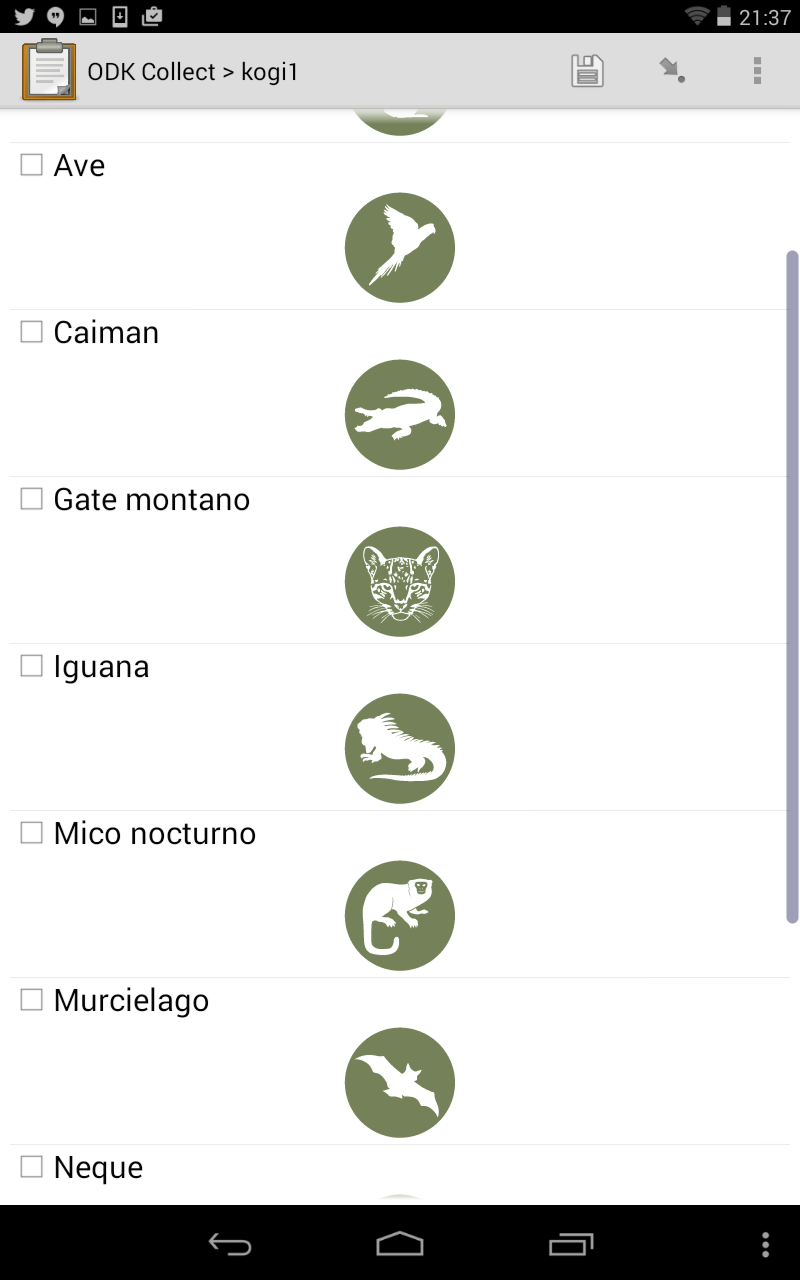Tap the ODK Collect clipboard app icon
Screen dimensions: 800x1280
(x=49, y=70)
